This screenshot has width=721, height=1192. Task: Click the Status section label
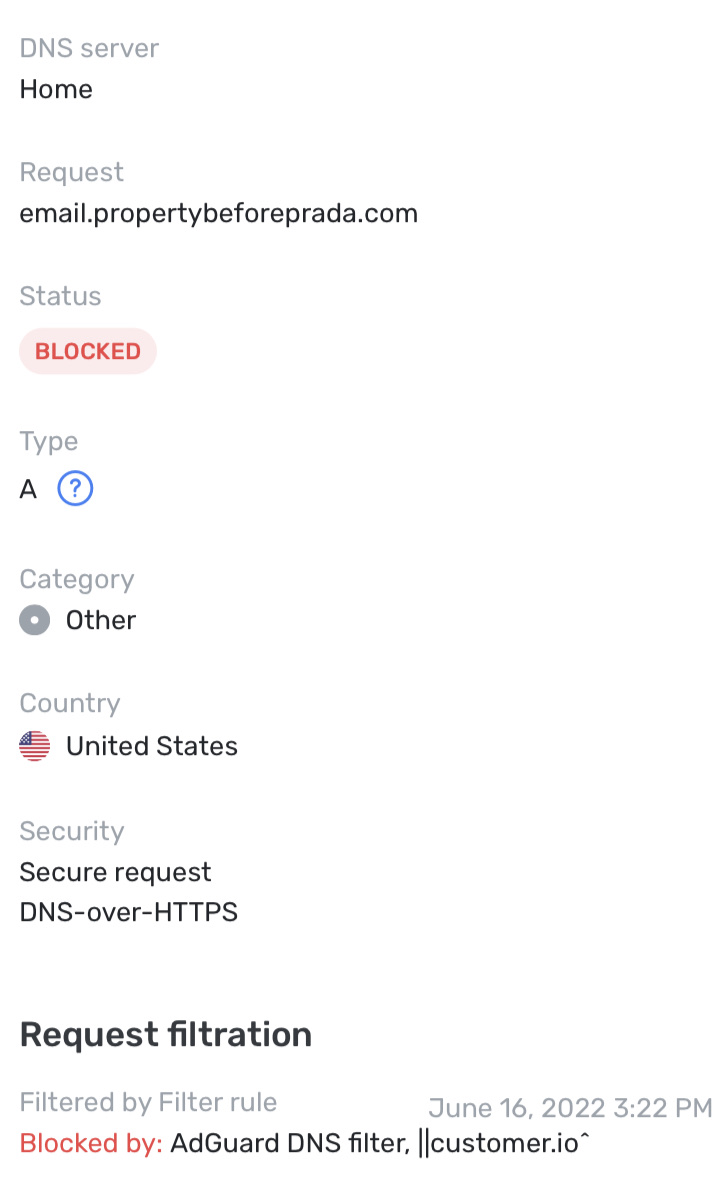pos(60,295)
